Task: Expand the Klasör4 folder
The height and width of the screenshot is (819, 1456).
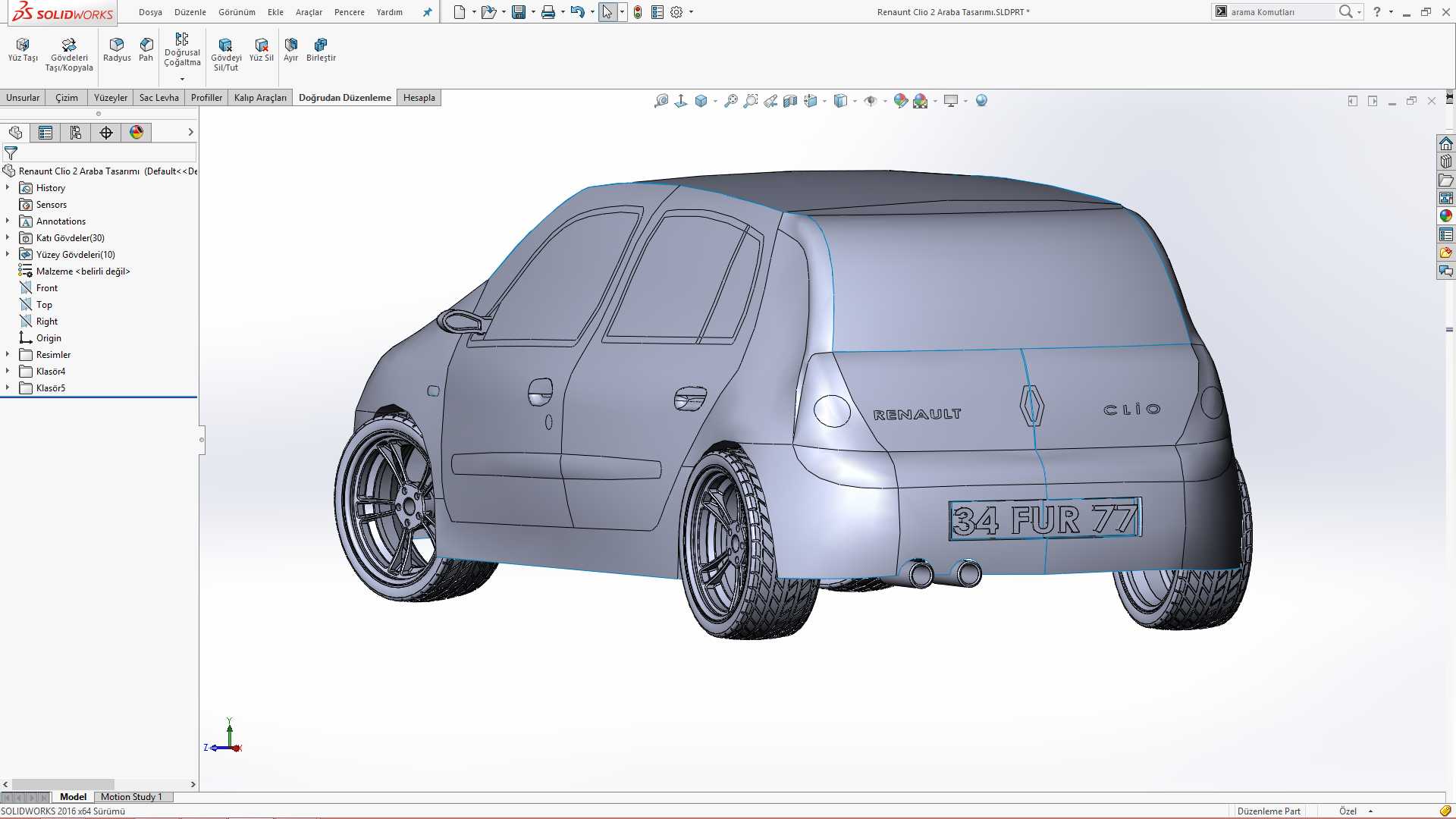Action: click(8, 371)
